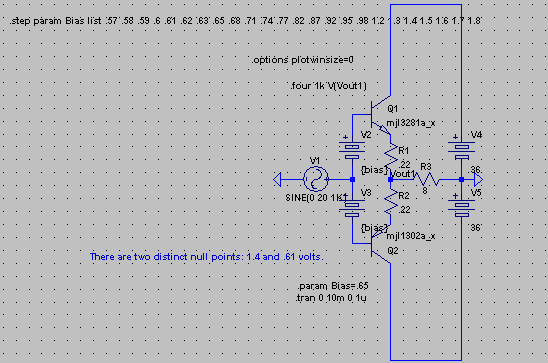Click the ground symbol left of V1
Image resolution: width=548 pixels, height=363 pixels.
[277, 179]
